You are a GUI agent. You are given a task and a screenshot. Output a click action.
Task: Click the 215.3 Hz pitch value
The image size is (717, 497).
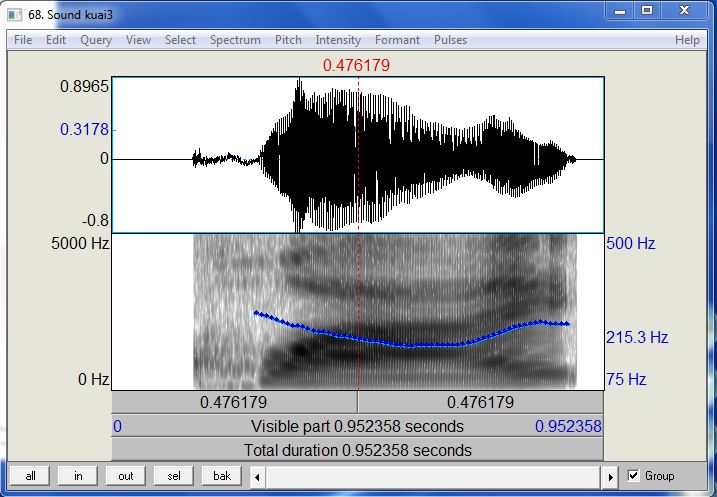(637, 337)
